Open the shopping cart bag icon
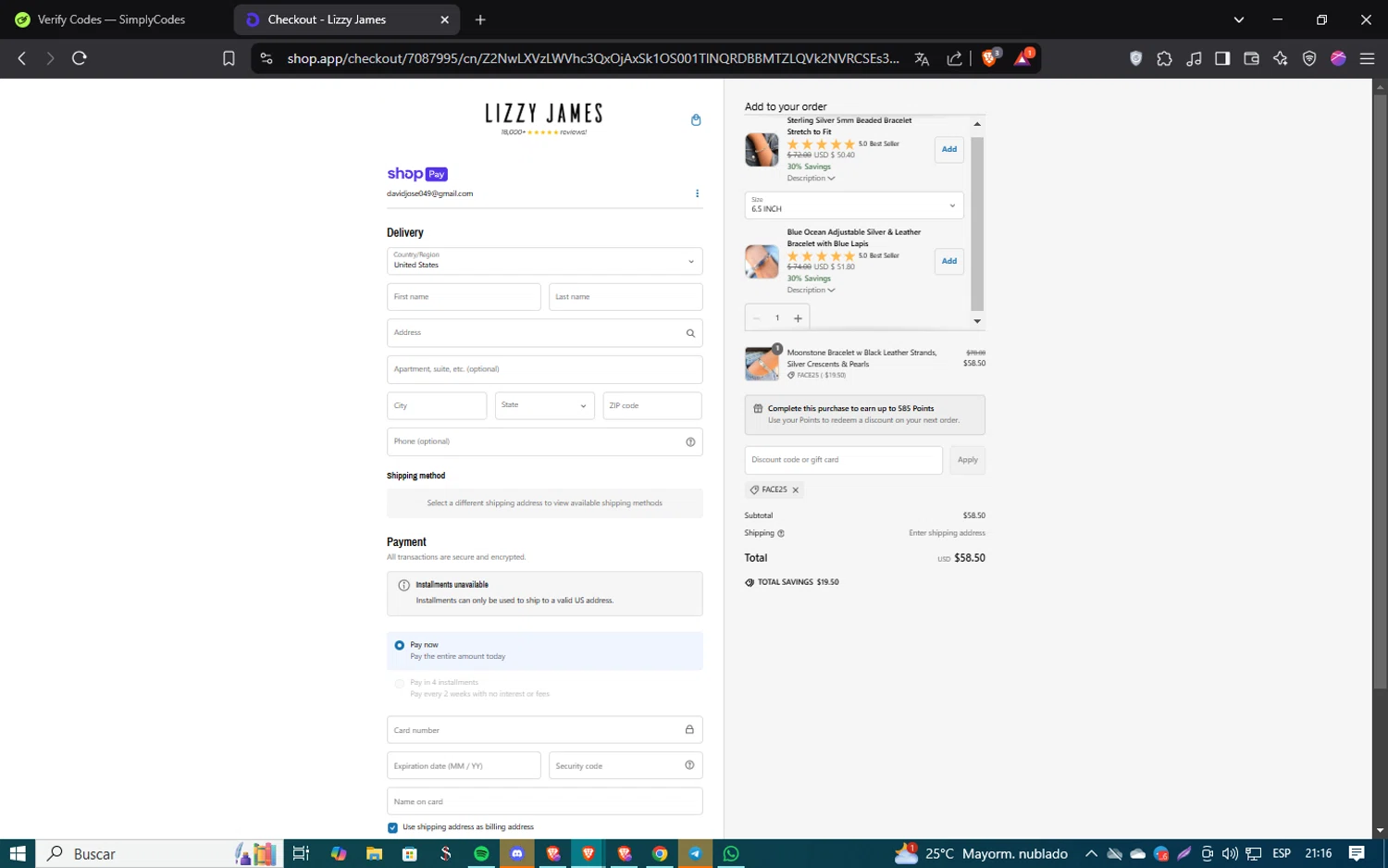This screenshot has width=1388, height=868. (x=696, y=119)
